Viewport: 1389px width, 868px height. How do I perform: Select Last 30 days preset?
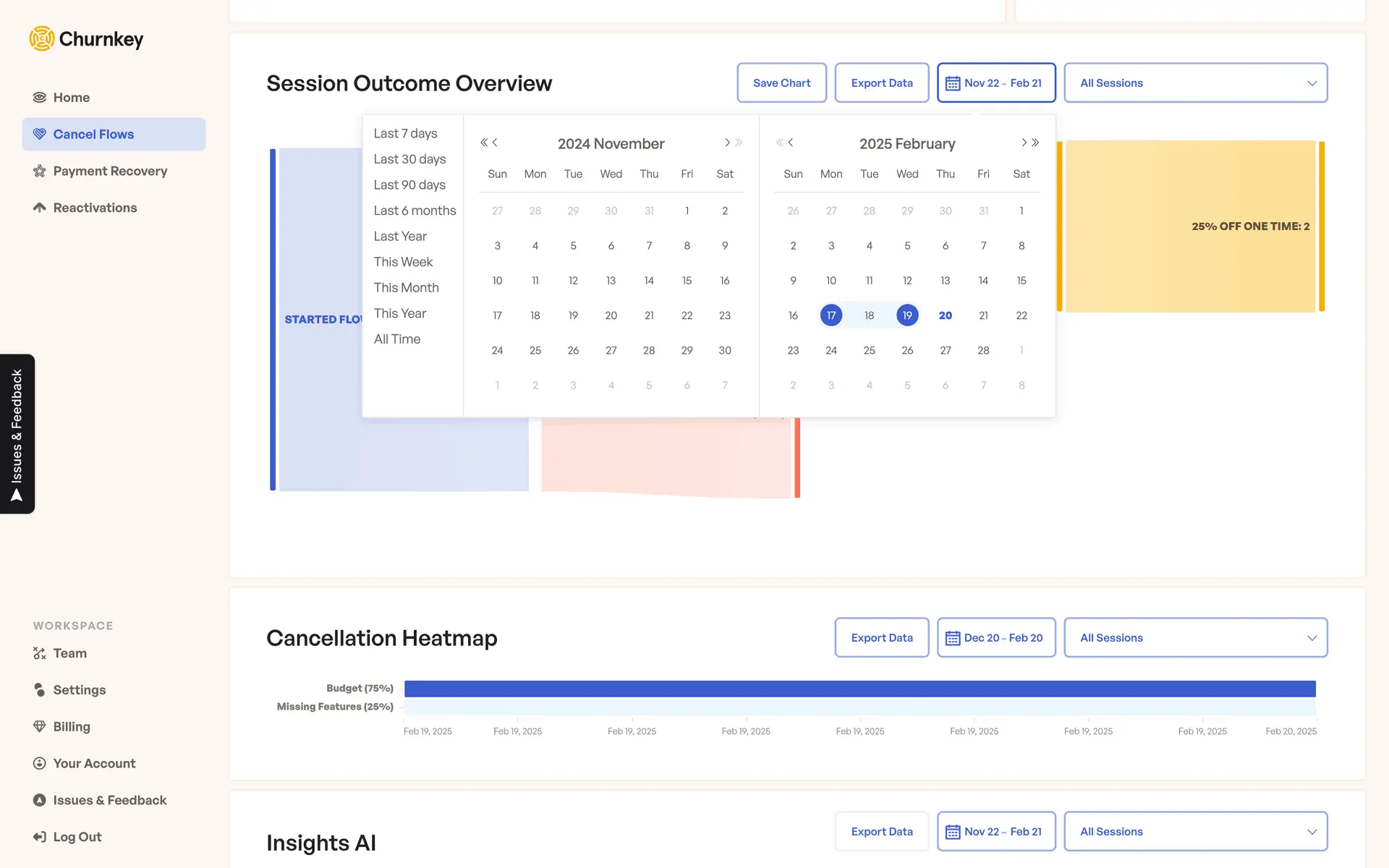point(409,159)
